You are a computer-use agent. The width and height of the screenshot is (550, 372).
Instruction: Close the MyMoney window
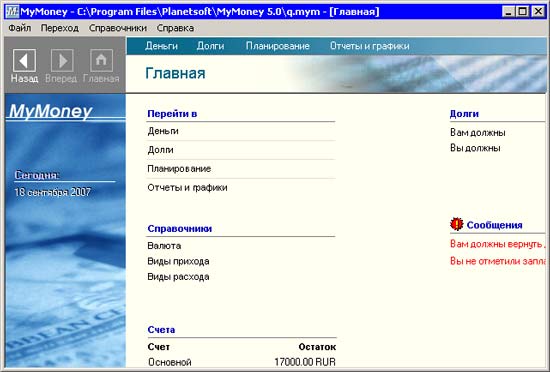538,12
